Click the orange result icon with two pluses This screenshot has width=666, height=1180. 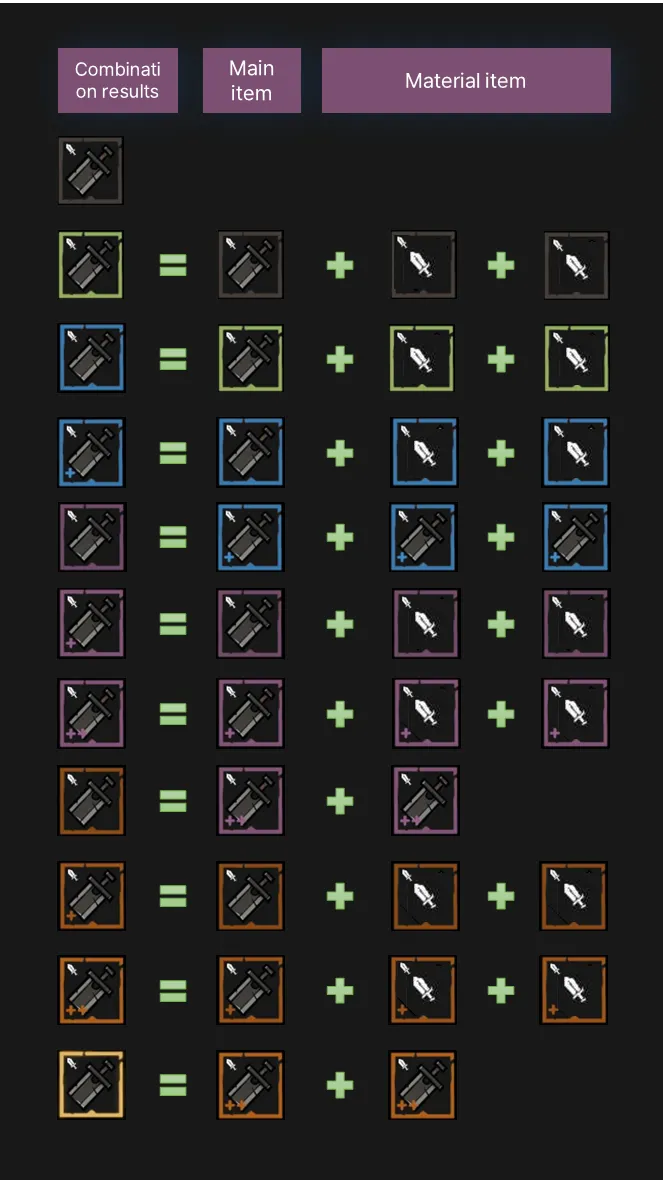point(91,990)
